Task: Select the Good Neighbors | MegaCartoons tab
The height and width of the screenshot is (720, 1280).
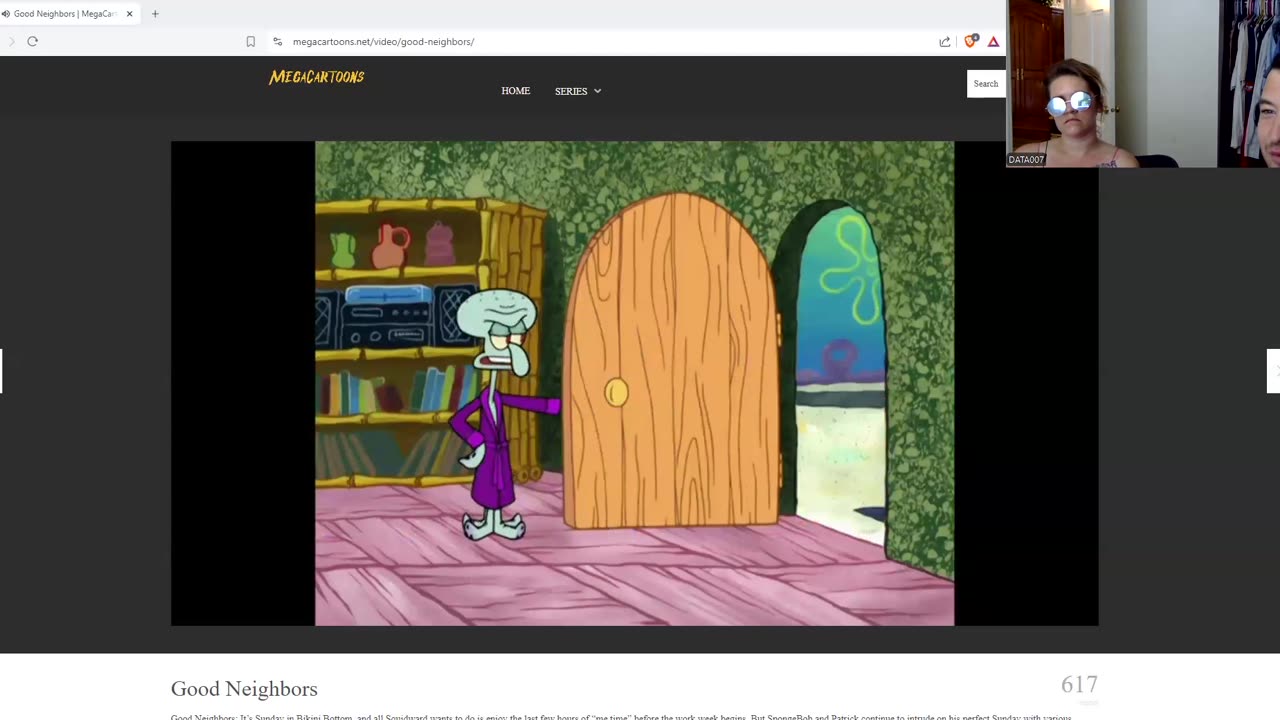Action: pyautogui.click(x=68, y=14)
